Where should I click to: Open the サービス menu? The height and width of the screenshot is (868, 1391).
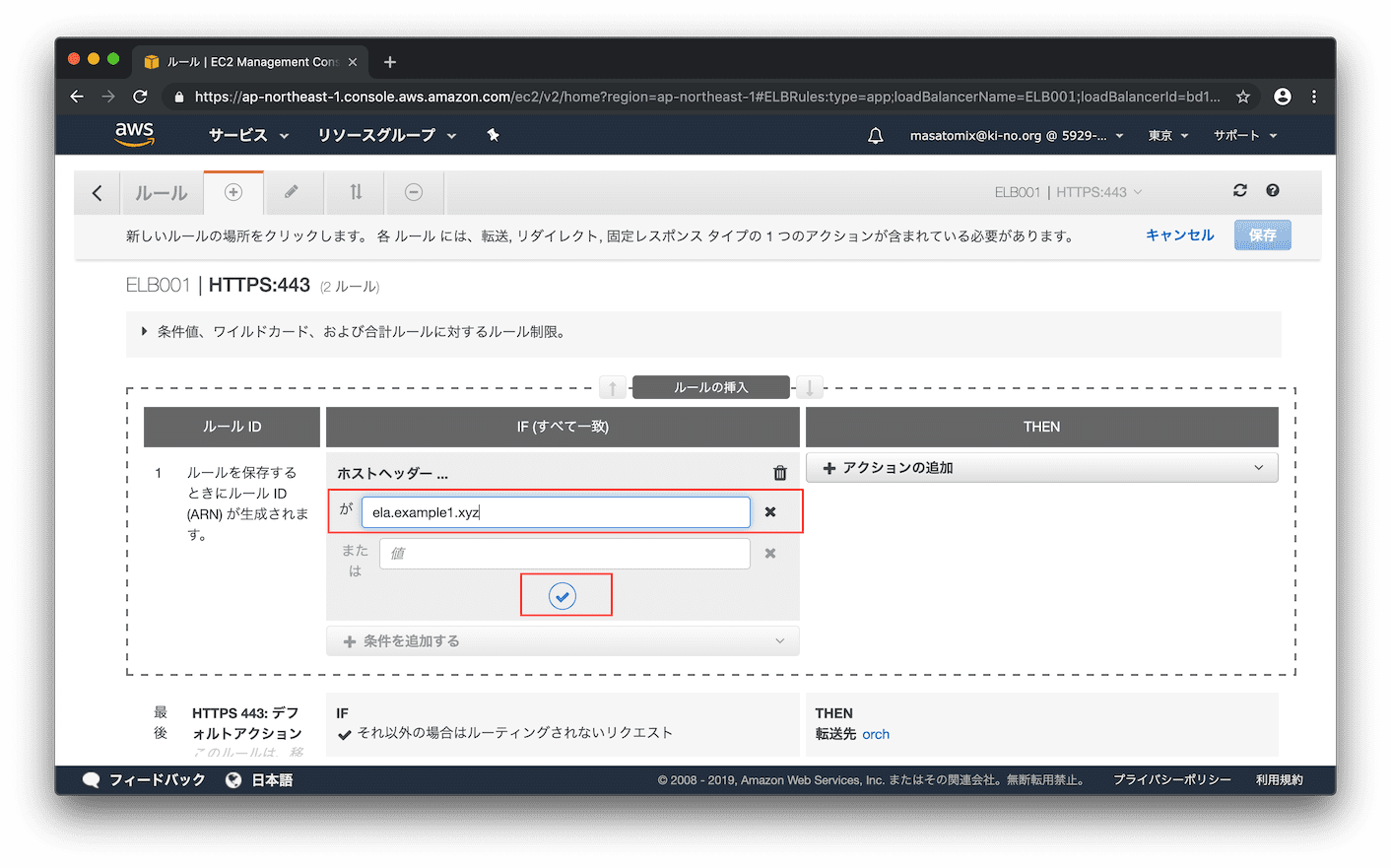tap(248, 136)
